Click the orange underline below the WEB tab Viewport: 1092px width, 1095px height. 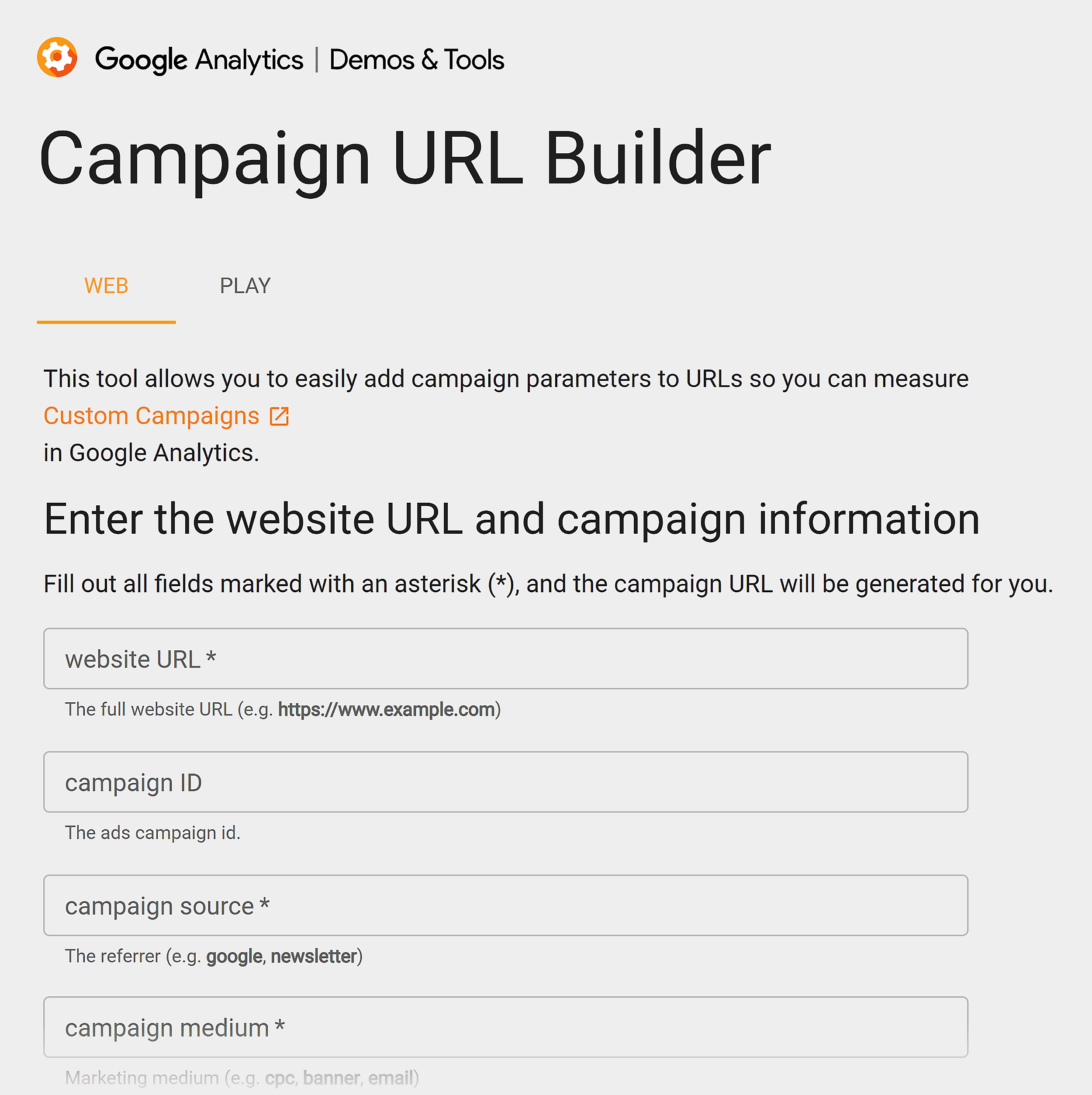click(106, 321)
